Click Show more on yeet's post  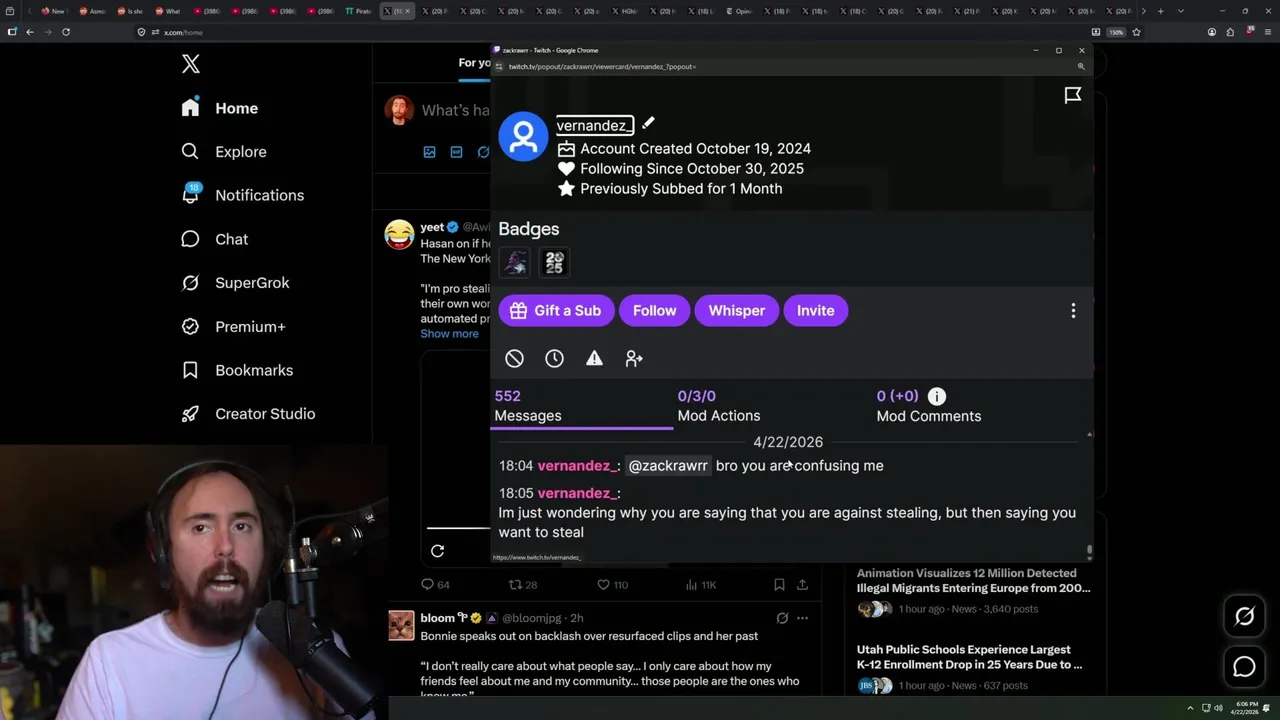point(449,334)
